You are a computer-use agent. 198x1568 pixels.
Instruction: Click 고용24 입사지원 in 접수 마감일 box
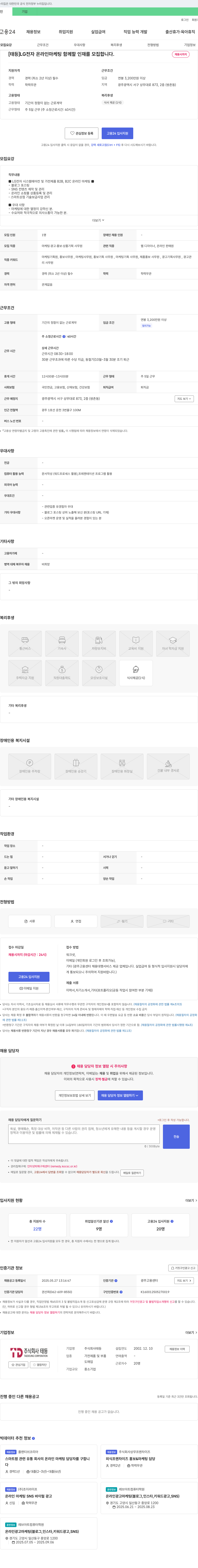pos(29,977)
